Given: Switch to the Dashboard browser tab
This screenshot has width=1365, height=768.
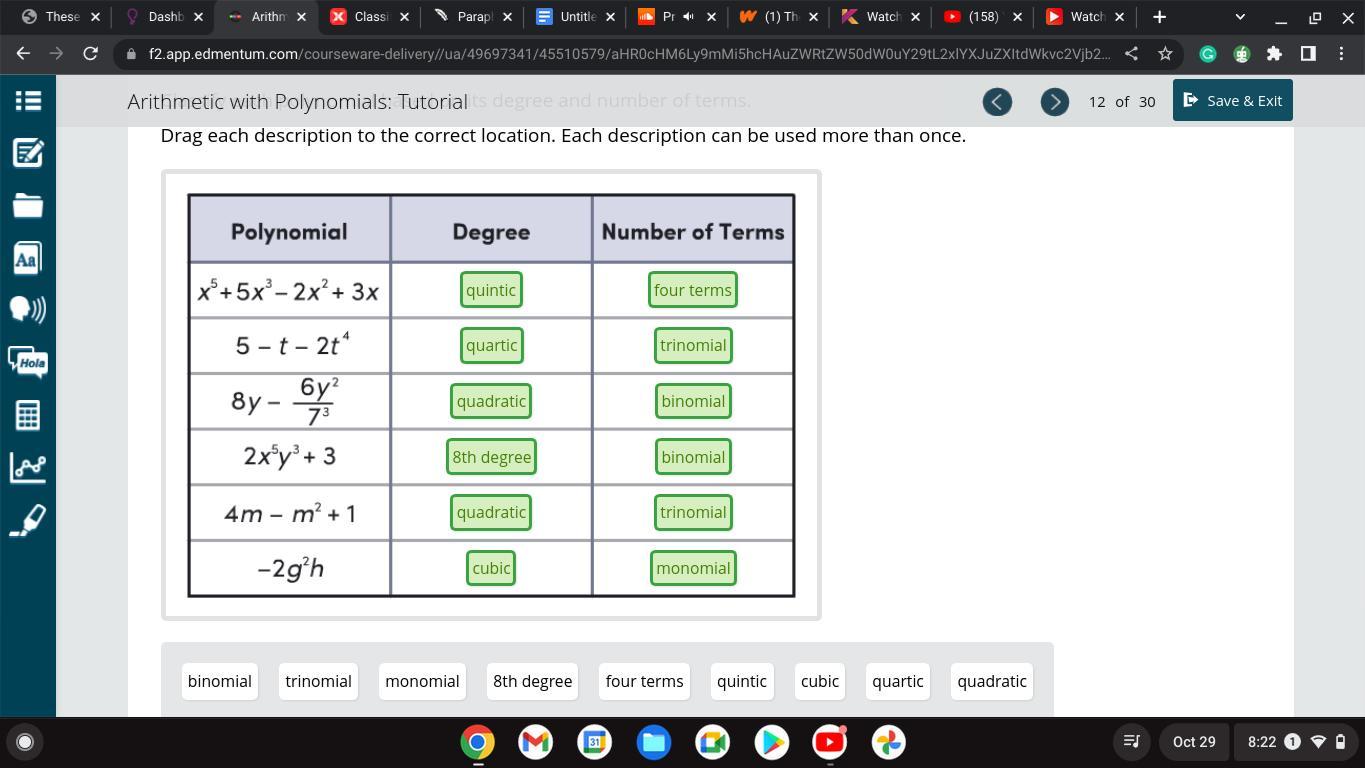Looking at the screenshot, I should tap(165, 17).
